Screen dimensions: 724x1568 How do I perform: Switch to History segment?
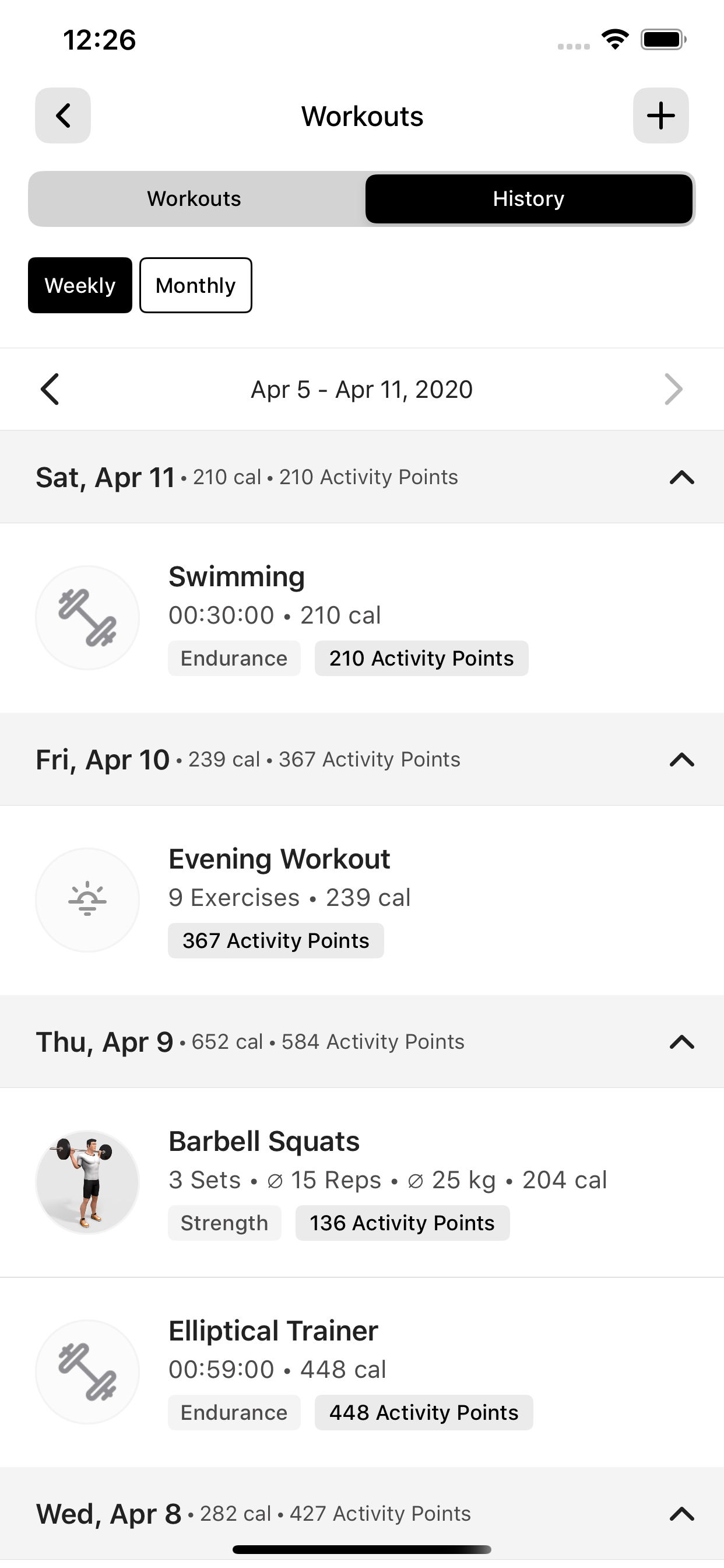(529, 198)
